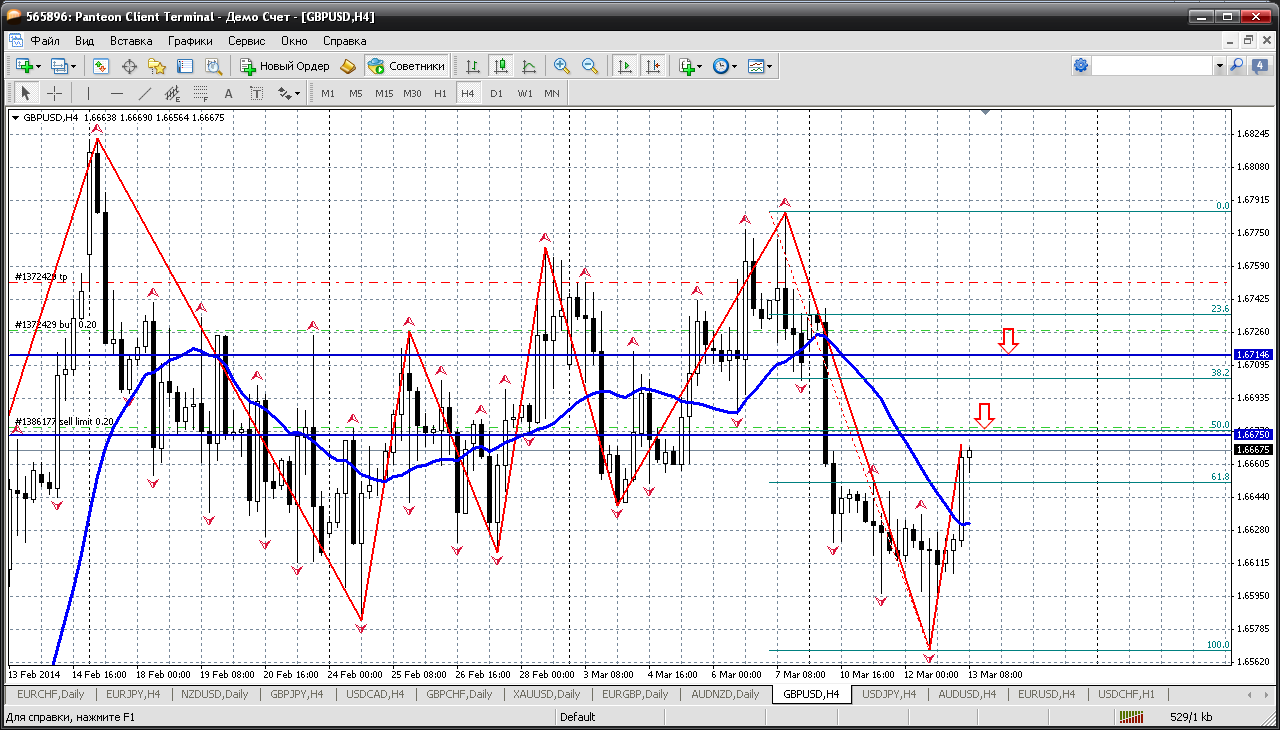Select the trendline drawing tool
Image resolution: width=1280 pixels, height=730 pixels.
144,93
